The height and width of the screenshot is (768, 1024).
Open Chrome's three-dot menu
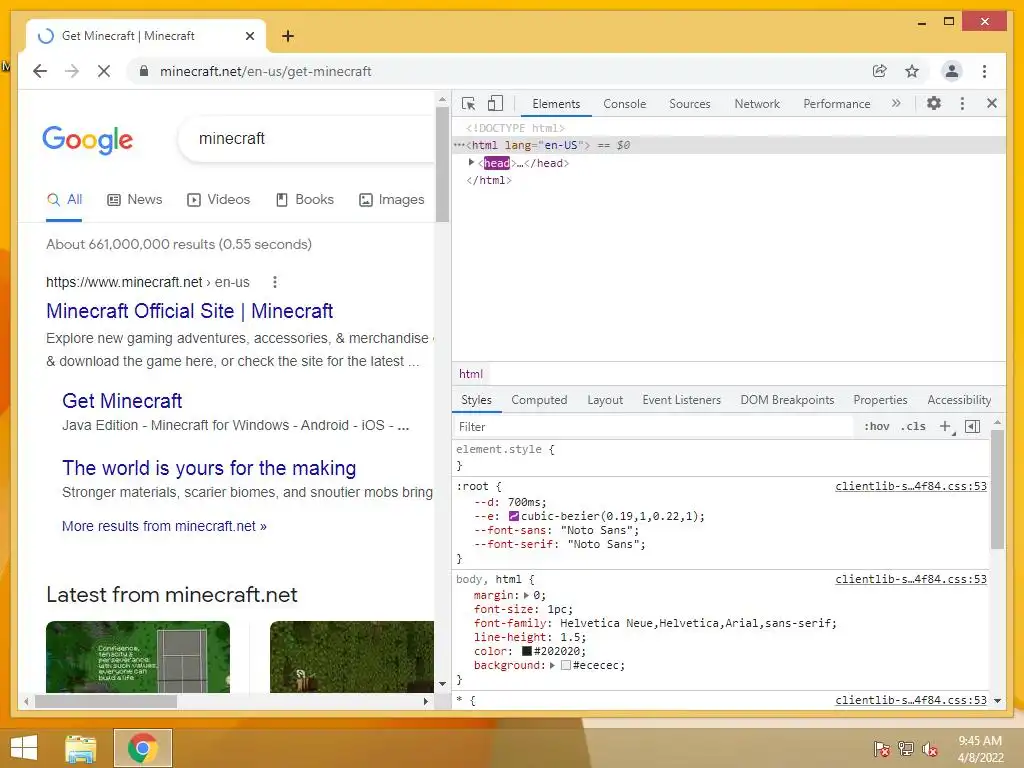(984, 71)
